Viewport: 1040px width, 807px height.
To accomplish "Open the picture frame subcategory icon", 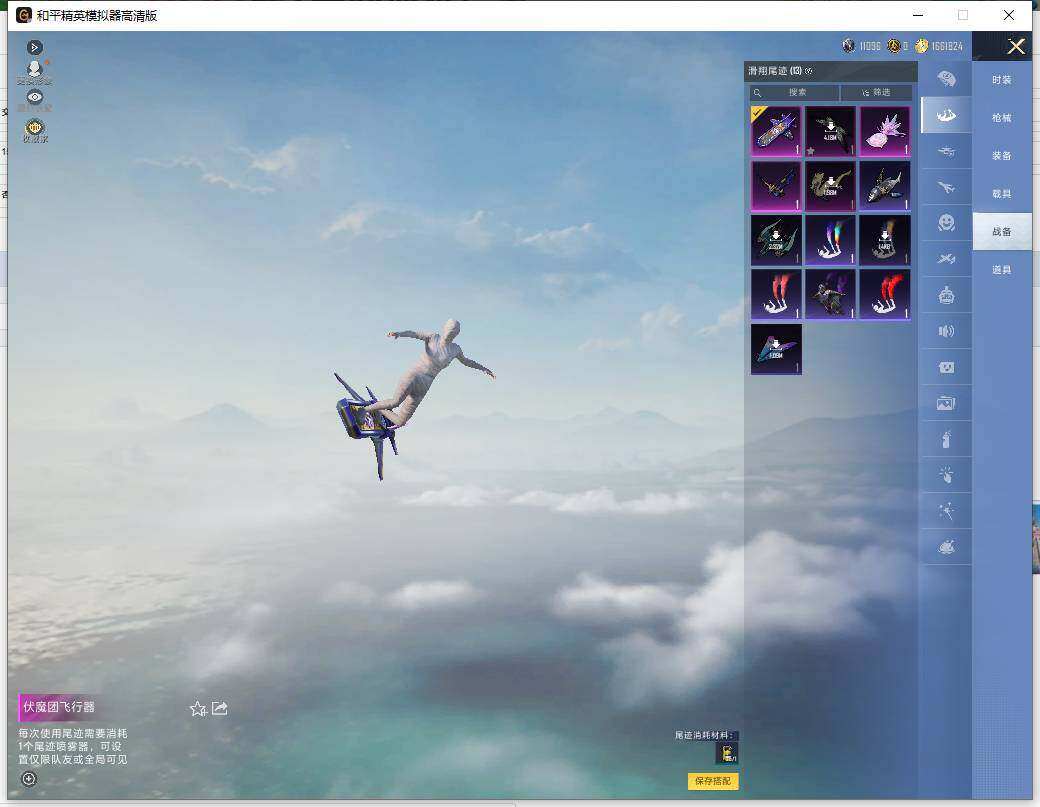I will (x=946, y=403).
